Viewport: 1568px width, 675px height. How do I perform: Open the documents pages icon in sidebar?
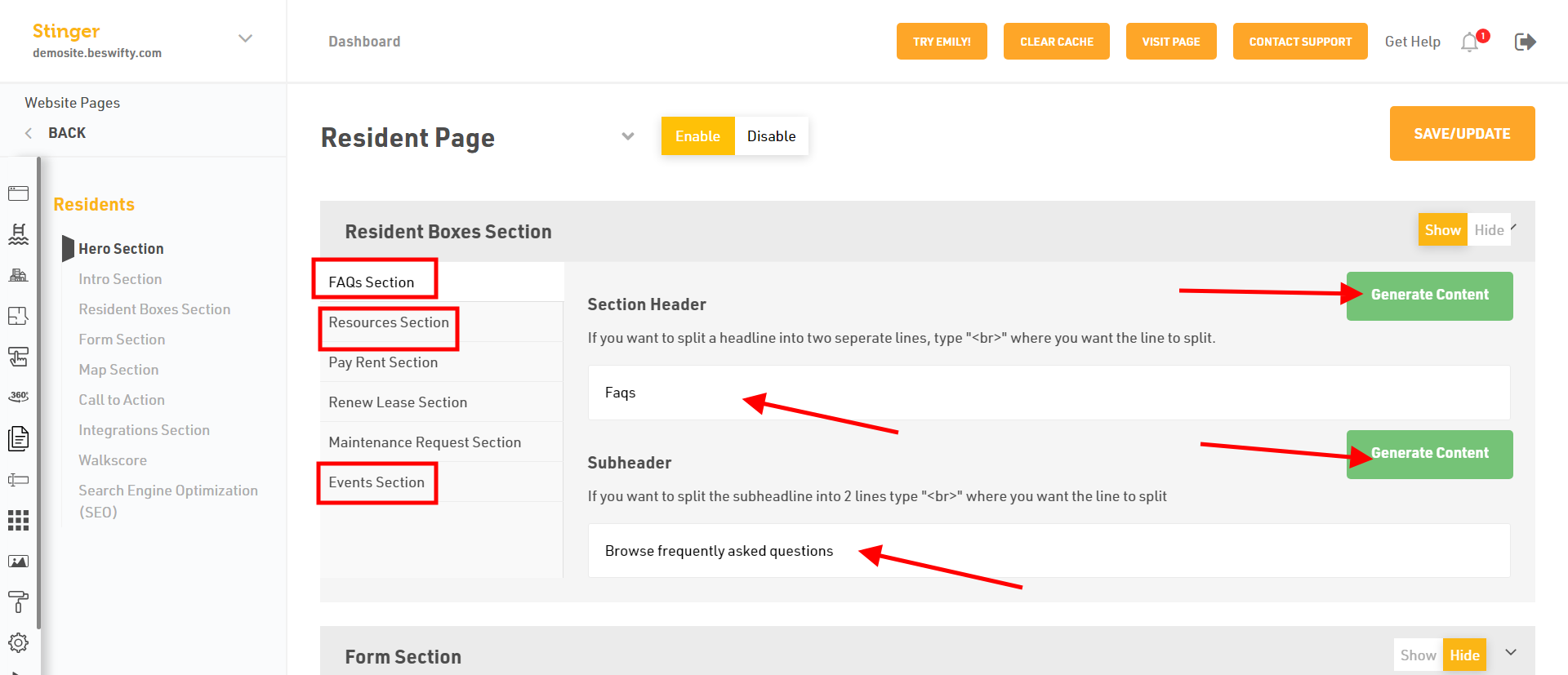(x=18, y=438)
